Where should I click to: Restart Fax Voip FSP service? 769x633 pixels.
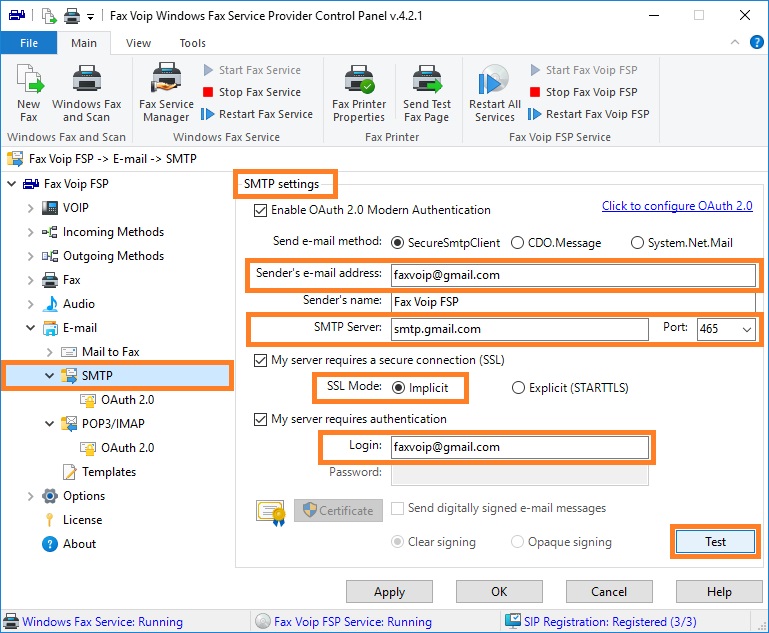(589, 114)
